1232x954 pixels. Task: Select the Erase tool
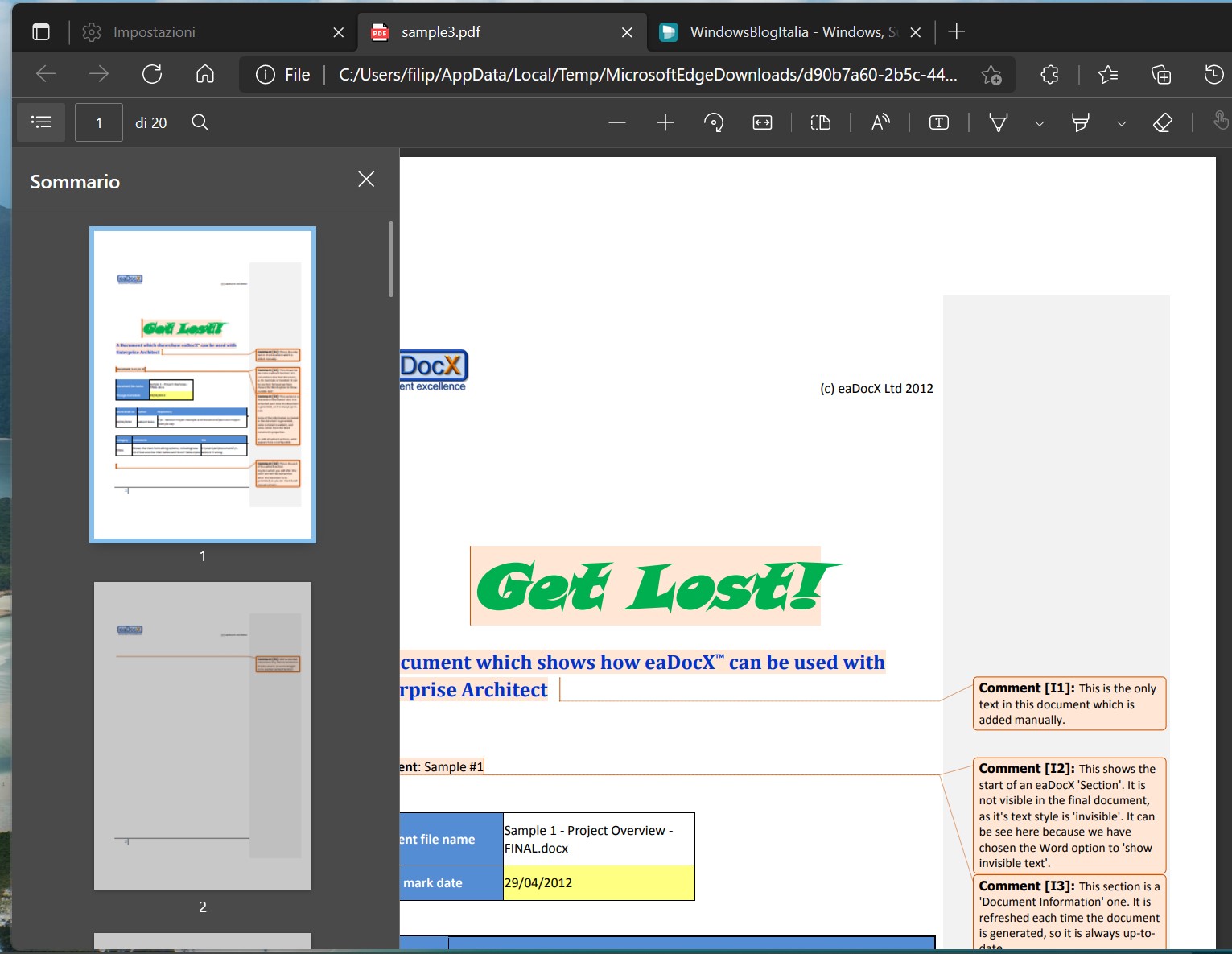[x=1163, y=122]
